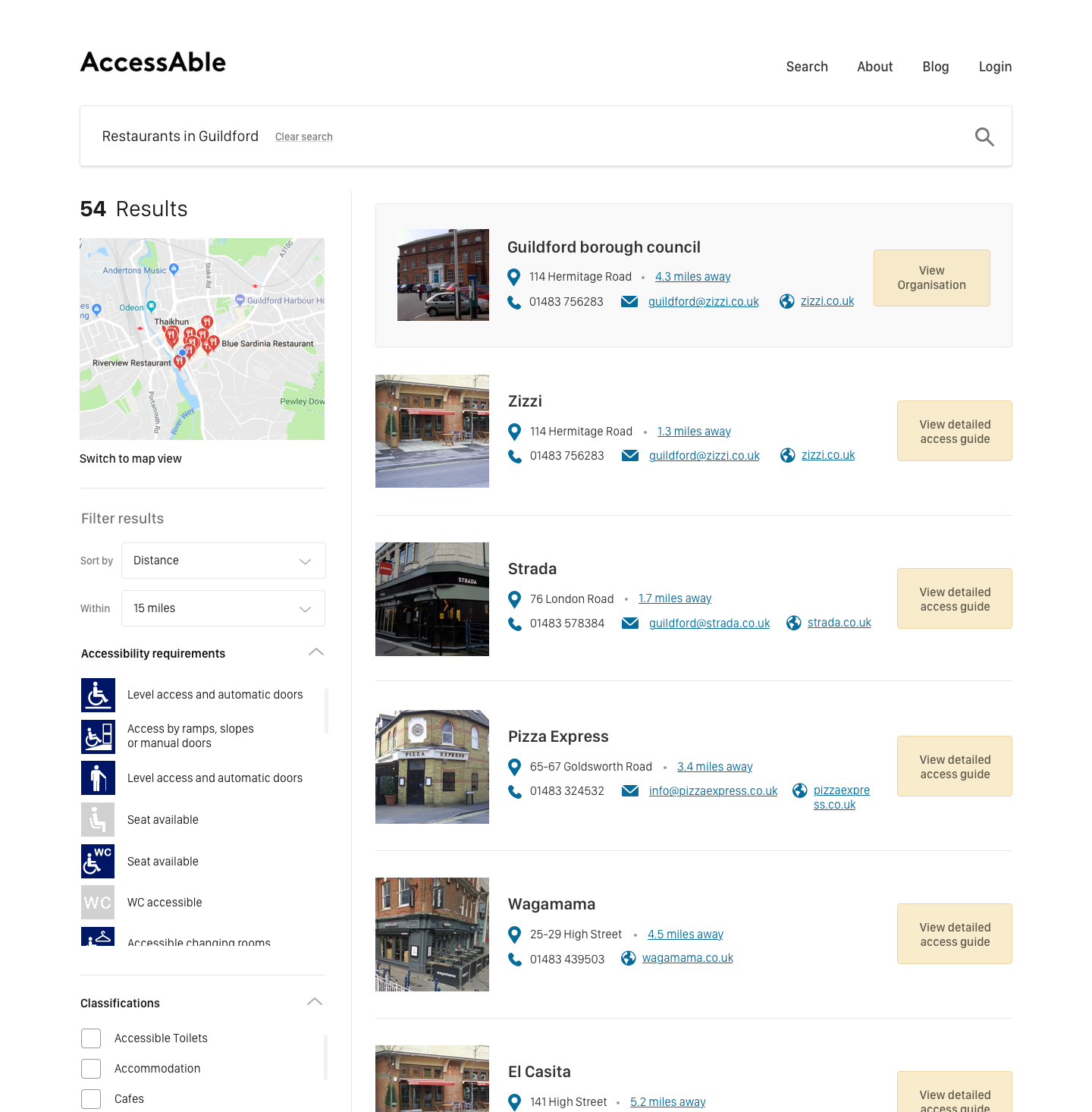The height and width of the screenshot is (1112, 1092).
Task: Click phone icon next to Zizzi number
Action: click(x=515, y=456)
